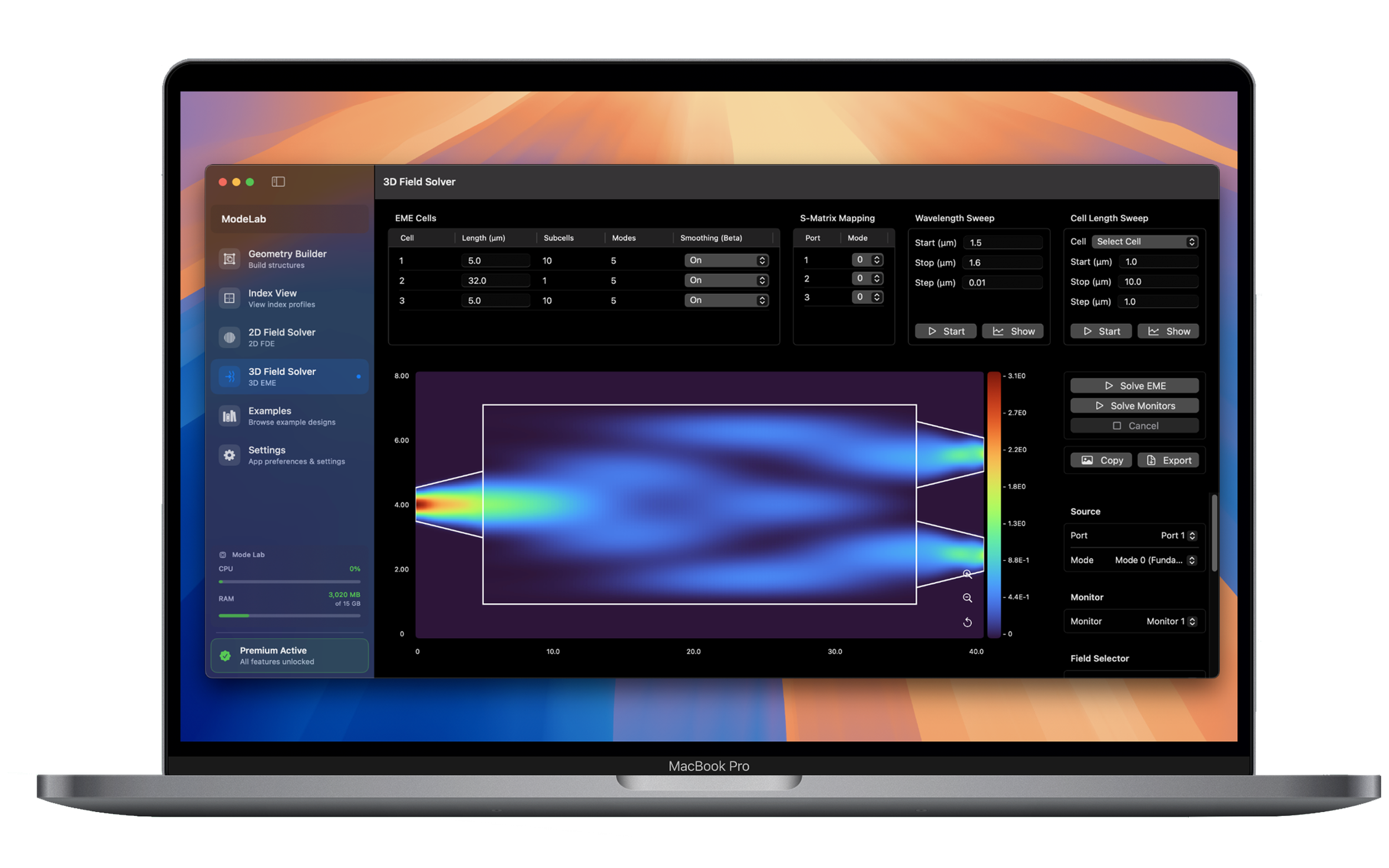This screenshot has width=1389, height=868.
Task: Click the Export button
Action: tap(1168, 460)
